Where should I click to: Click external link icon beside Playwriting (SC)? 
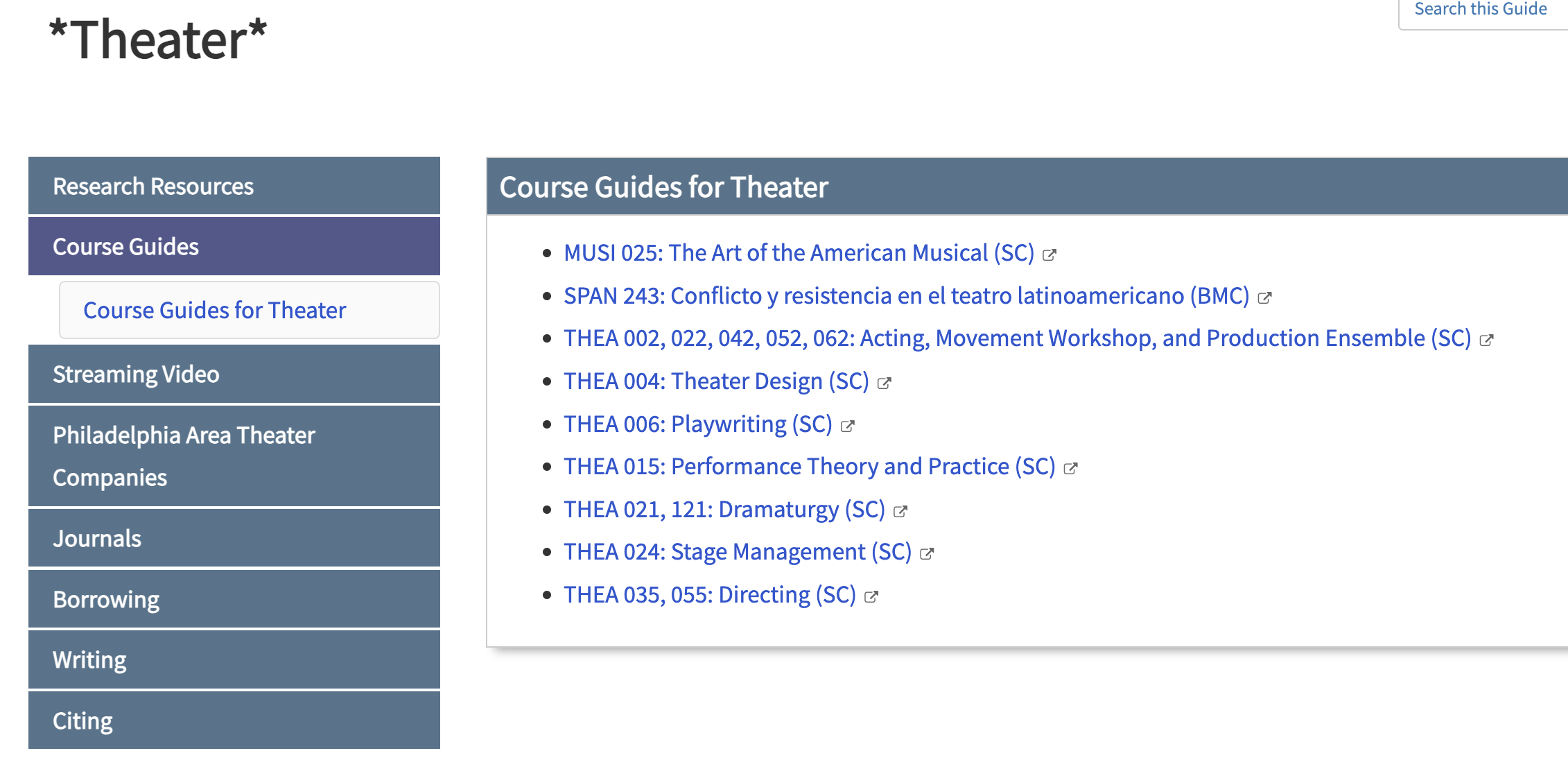(x=847, y=426)
